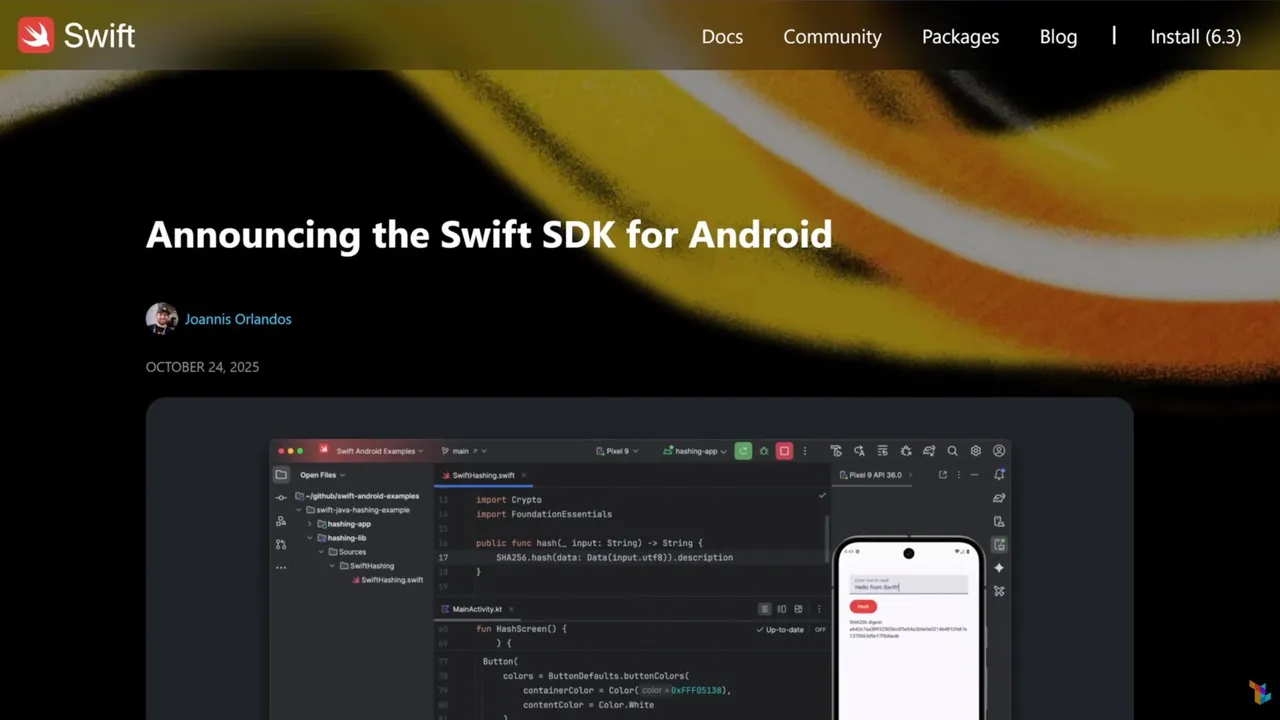The height and width of the screenshot is (720, 1280).
Task: Open the Community navigation item
Action: [832, 37]
